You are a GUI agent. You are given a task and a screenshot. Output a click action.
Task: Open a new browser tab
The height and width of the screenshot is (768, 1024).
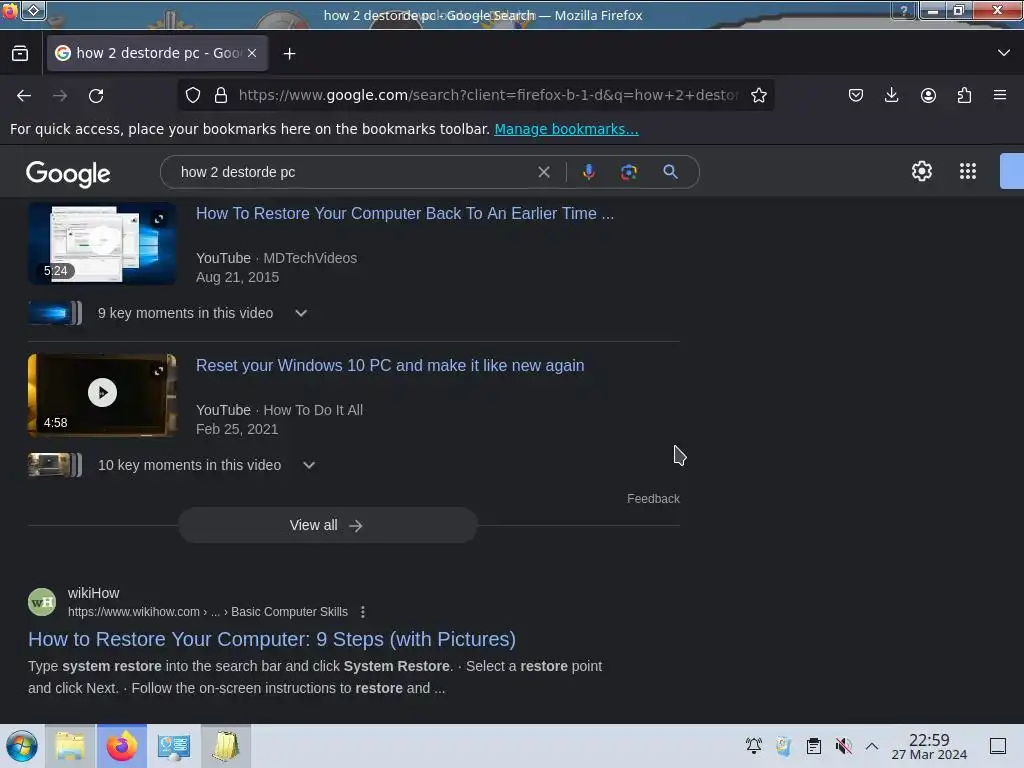[x=289, y=54]
